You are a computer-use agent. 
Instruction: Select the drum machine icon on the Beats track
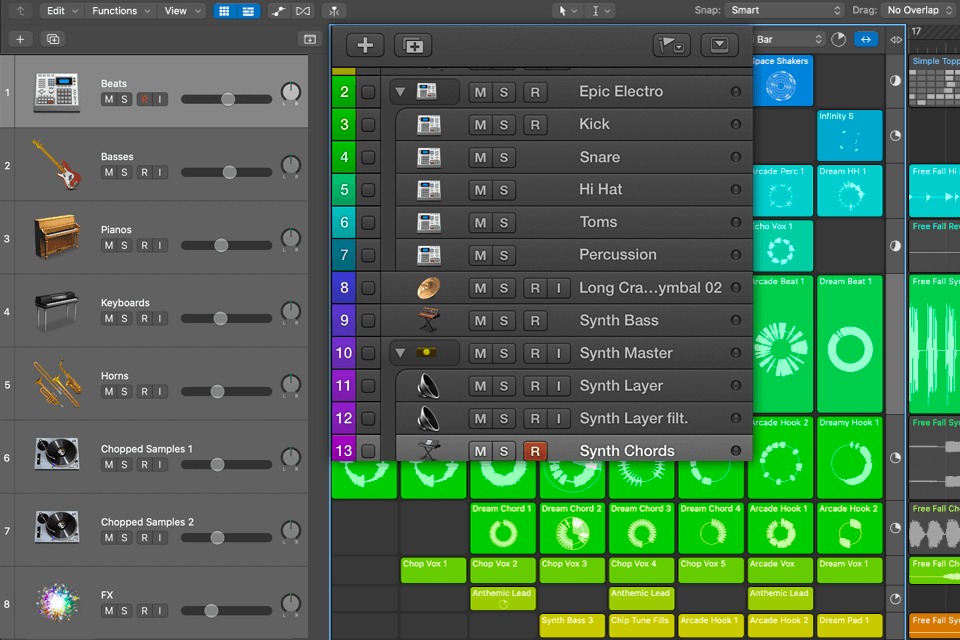coord(56,91)
